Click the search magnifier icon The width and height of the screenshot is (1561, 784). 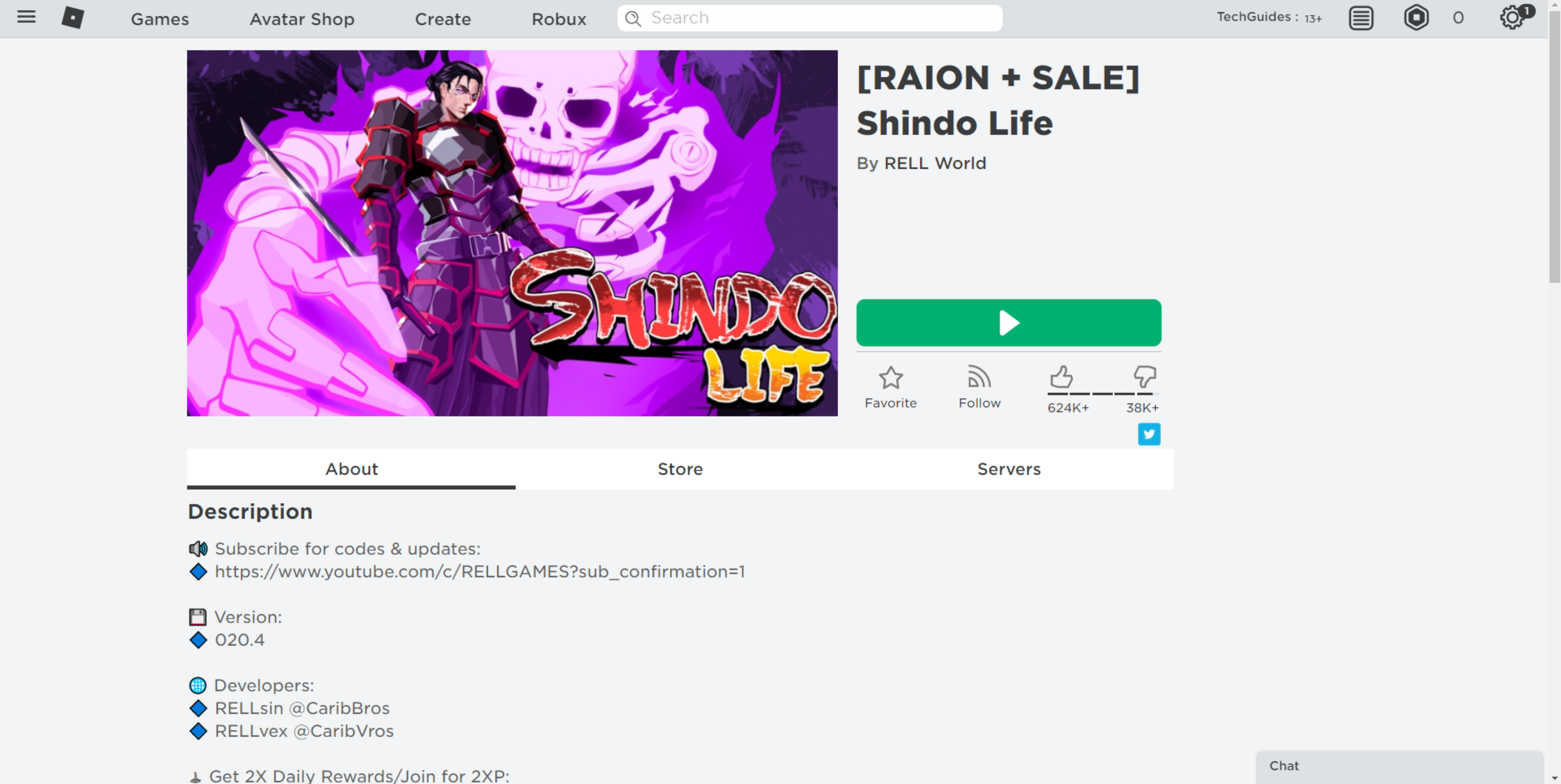633,18
